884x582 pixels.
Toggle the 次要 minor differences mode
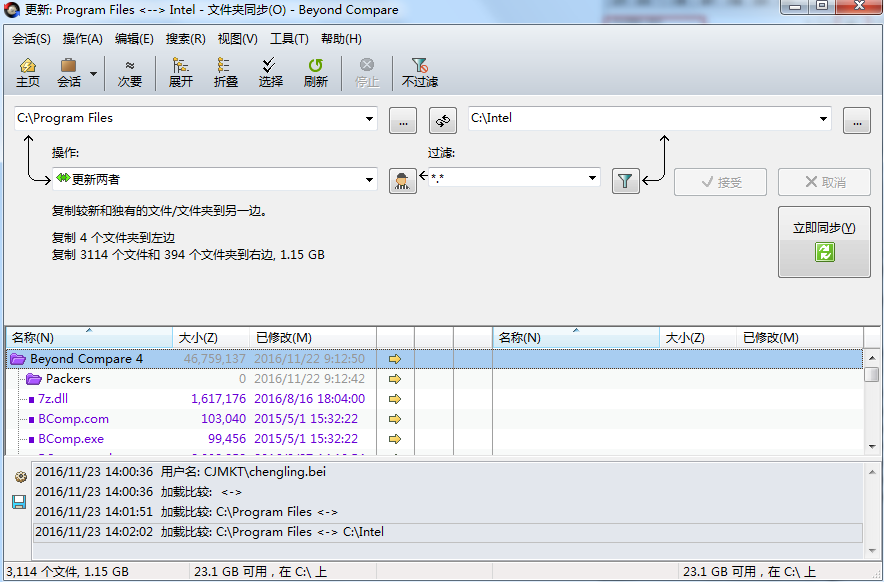point(130,70)
